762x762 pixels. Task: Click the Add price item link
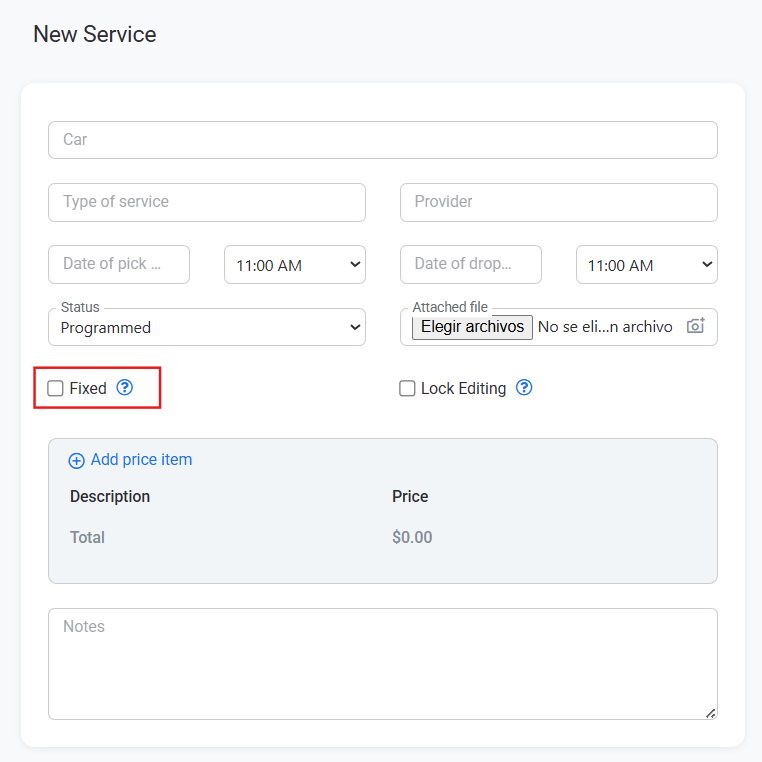pyautogui.click(x=141, y=459)
